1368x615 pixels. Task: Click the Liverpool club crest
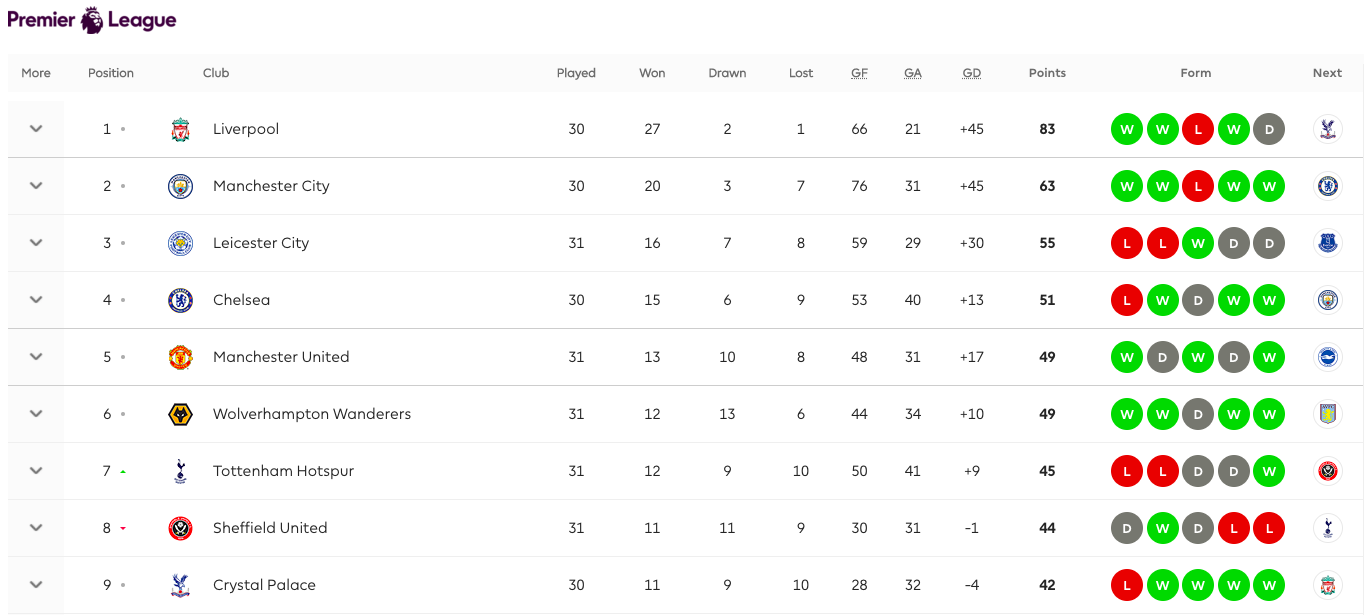pos(180,129)
